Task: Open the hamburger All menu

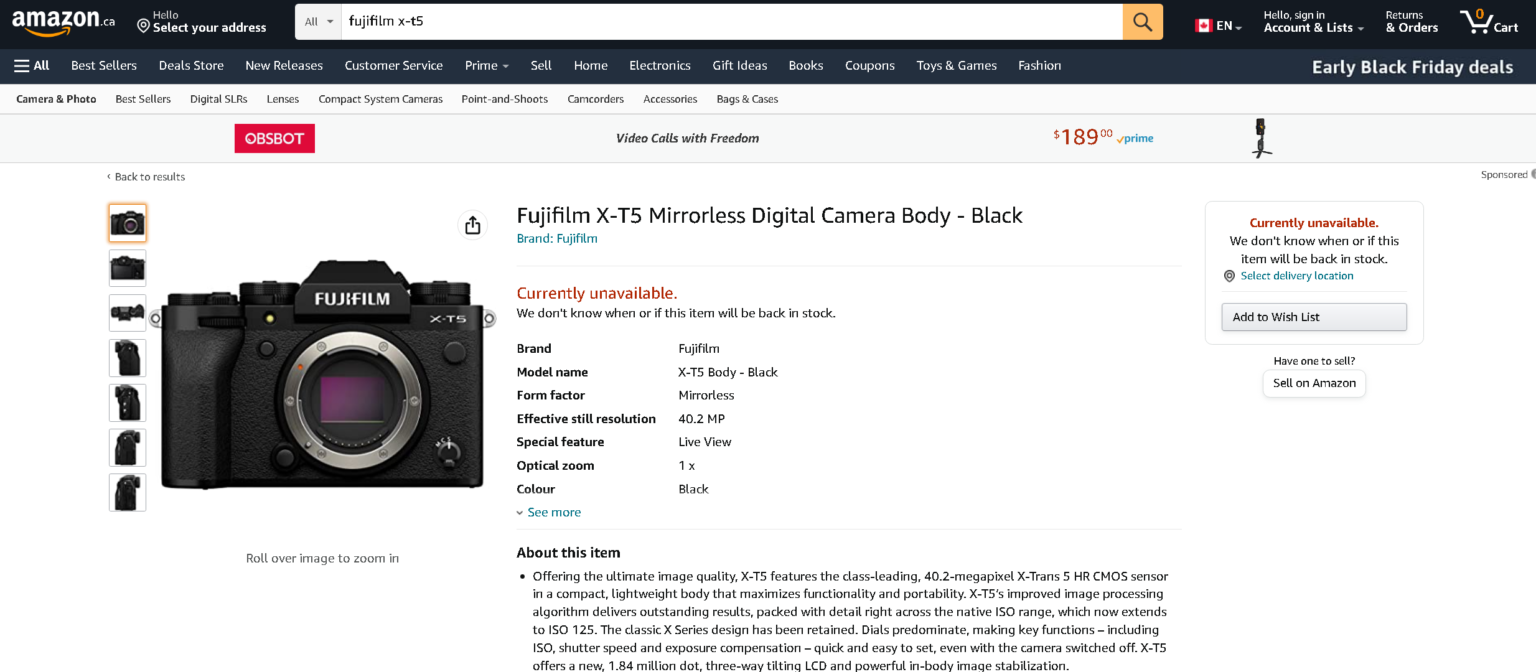Action: point(30,65)
